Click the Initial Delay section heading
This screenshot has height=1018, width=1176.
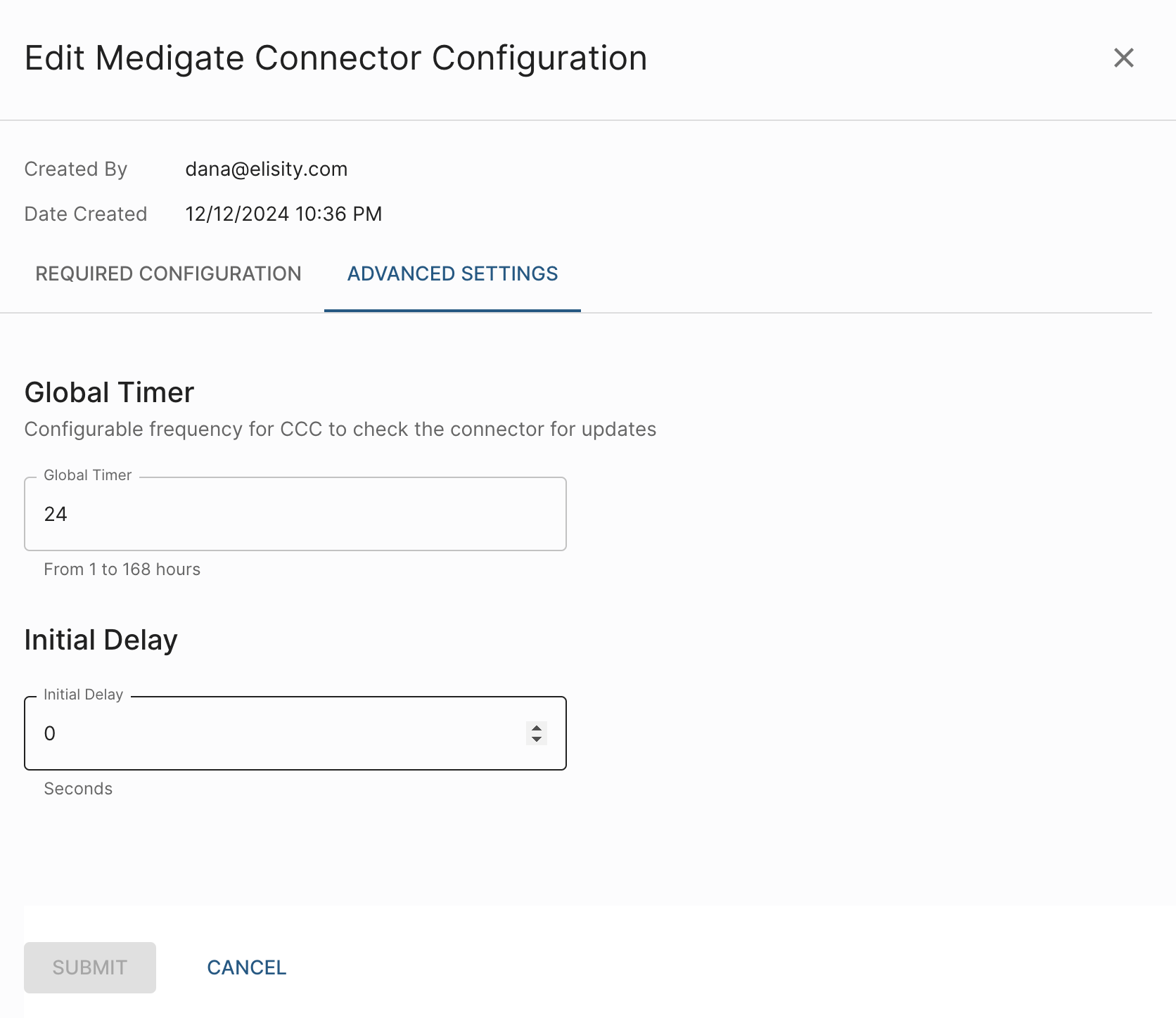(x=101, y=640)
